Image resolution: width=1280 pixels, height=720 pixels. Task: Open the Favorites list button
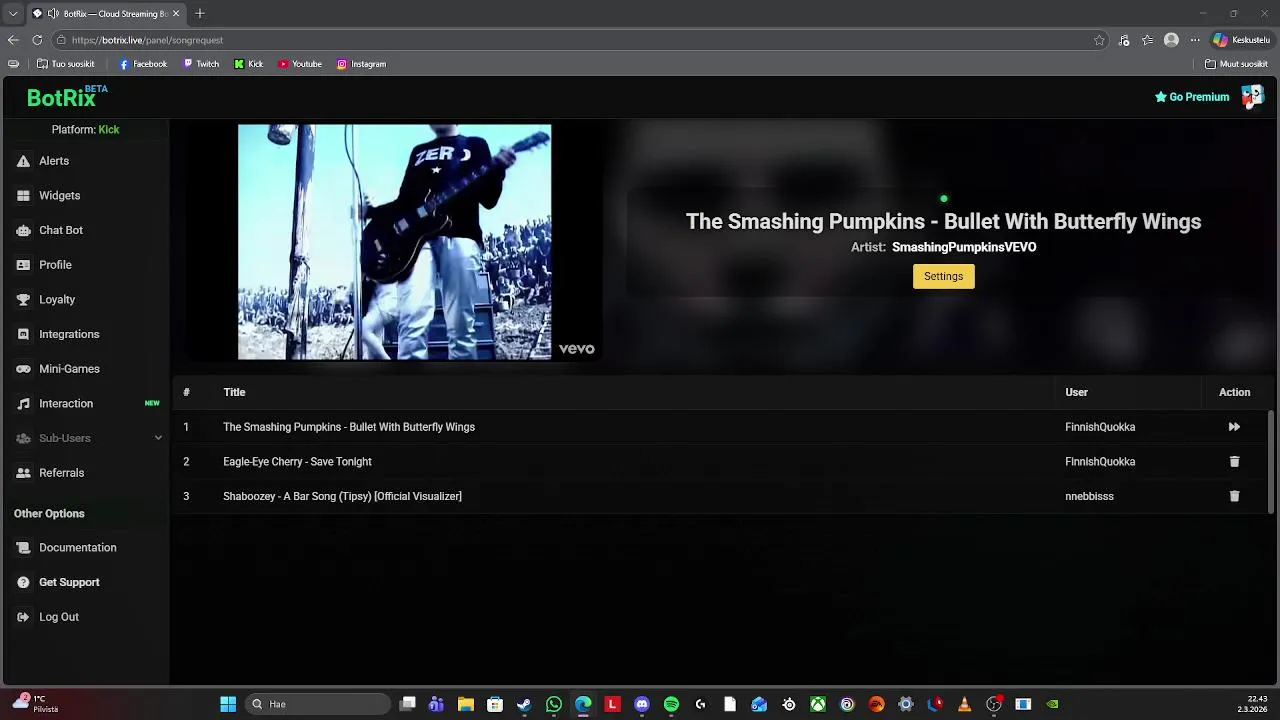click(1148, 40)
